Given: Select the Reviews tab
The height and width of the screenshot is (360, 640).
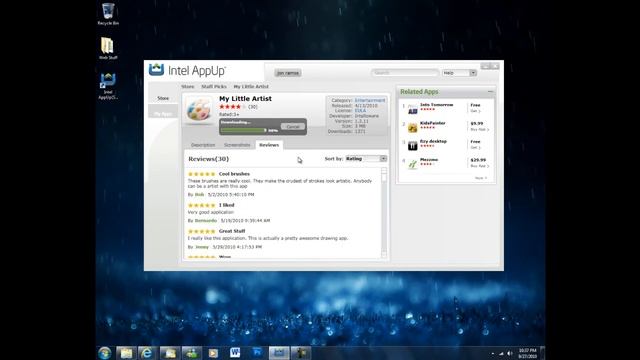Looking at the screenshot, I should (x=269, y=145).
